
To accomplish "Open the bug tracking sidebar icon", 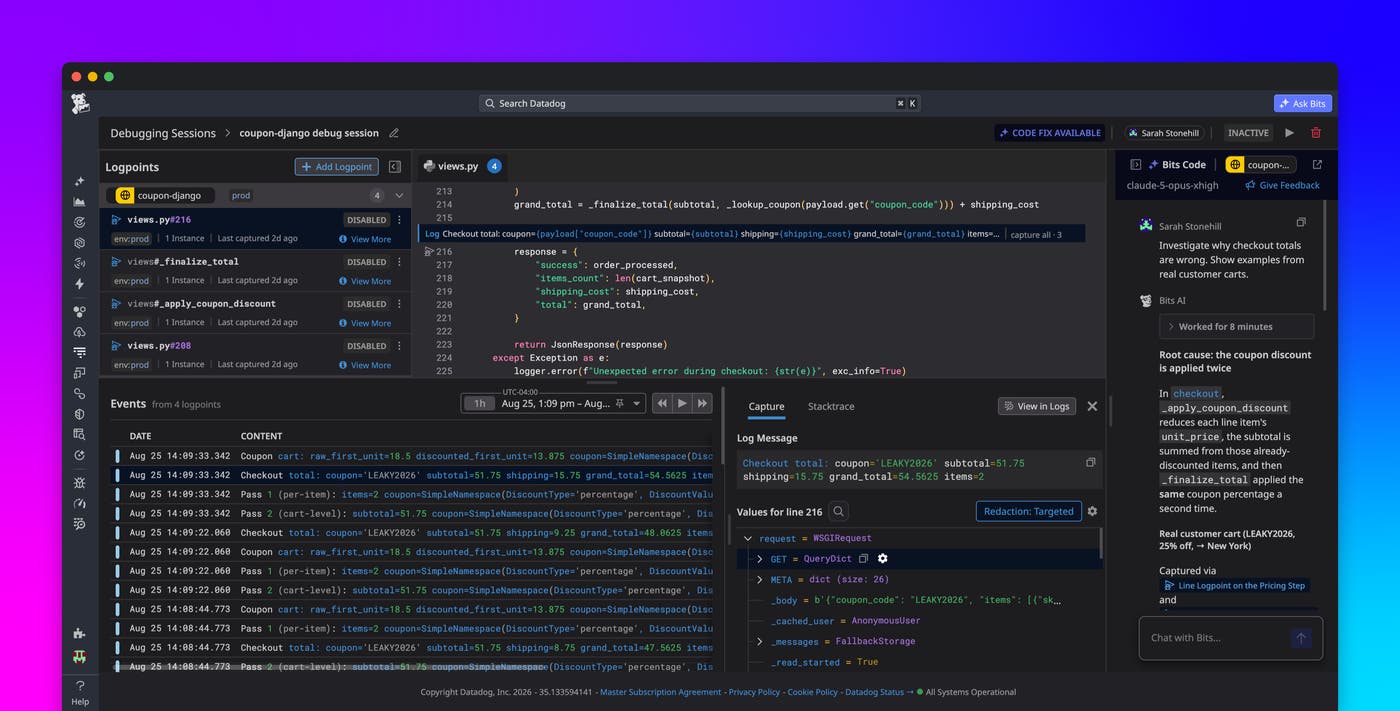I will click(80, 482).
